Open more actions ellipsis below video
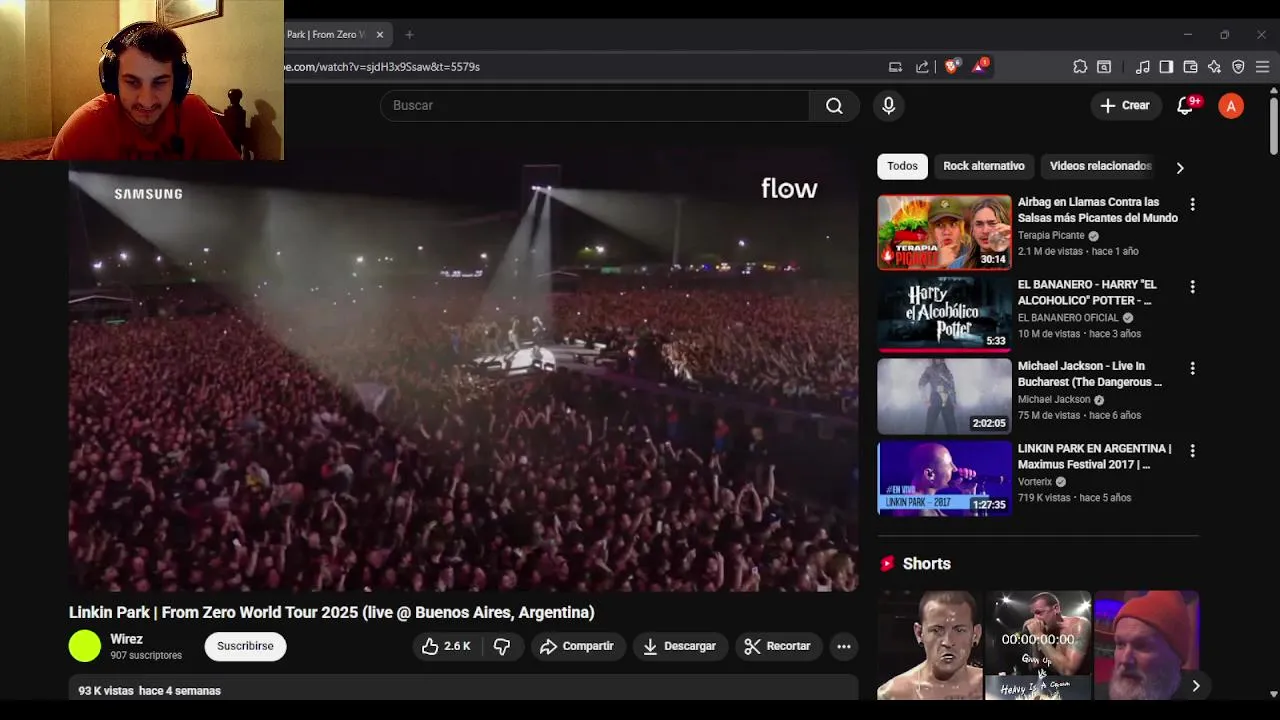 pos(844,646)
